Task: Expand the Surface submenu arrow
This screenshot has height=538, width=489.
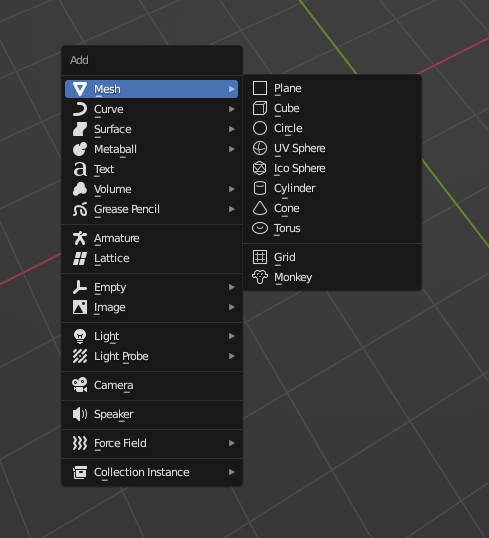Action: pos(232,129)
